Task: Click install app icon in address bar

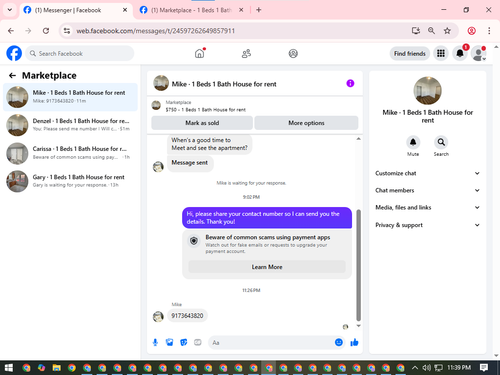Action: (x=415, y=31)
